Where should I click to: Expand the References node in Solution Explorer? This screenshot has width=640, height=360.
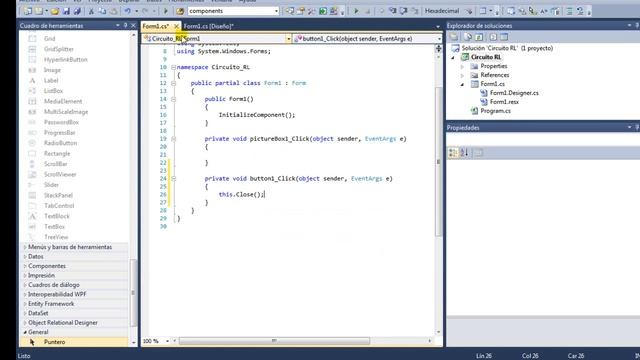click(x=462, y=75)
